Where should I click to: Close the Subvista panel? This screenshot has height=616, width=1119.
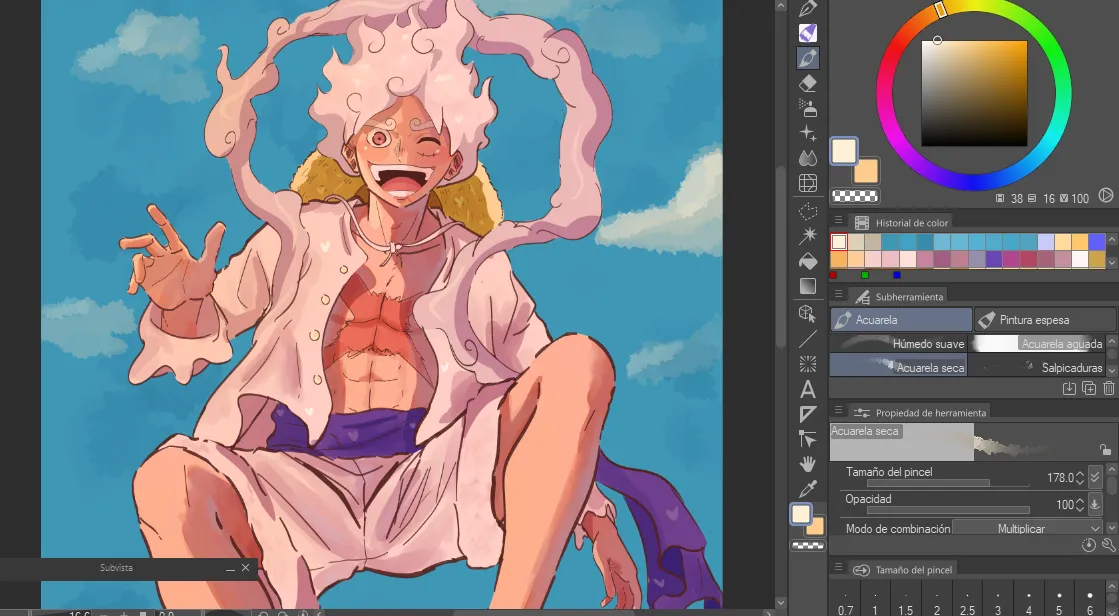coord(245,568)
